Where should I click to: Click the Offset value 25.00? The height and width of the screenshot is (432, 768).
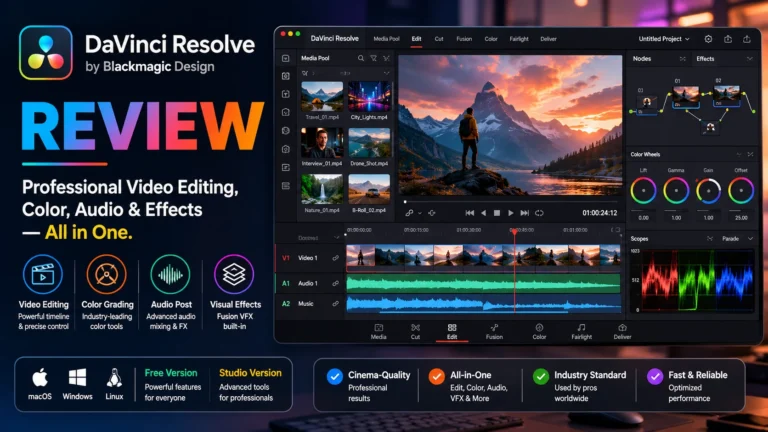click(741, 217)
